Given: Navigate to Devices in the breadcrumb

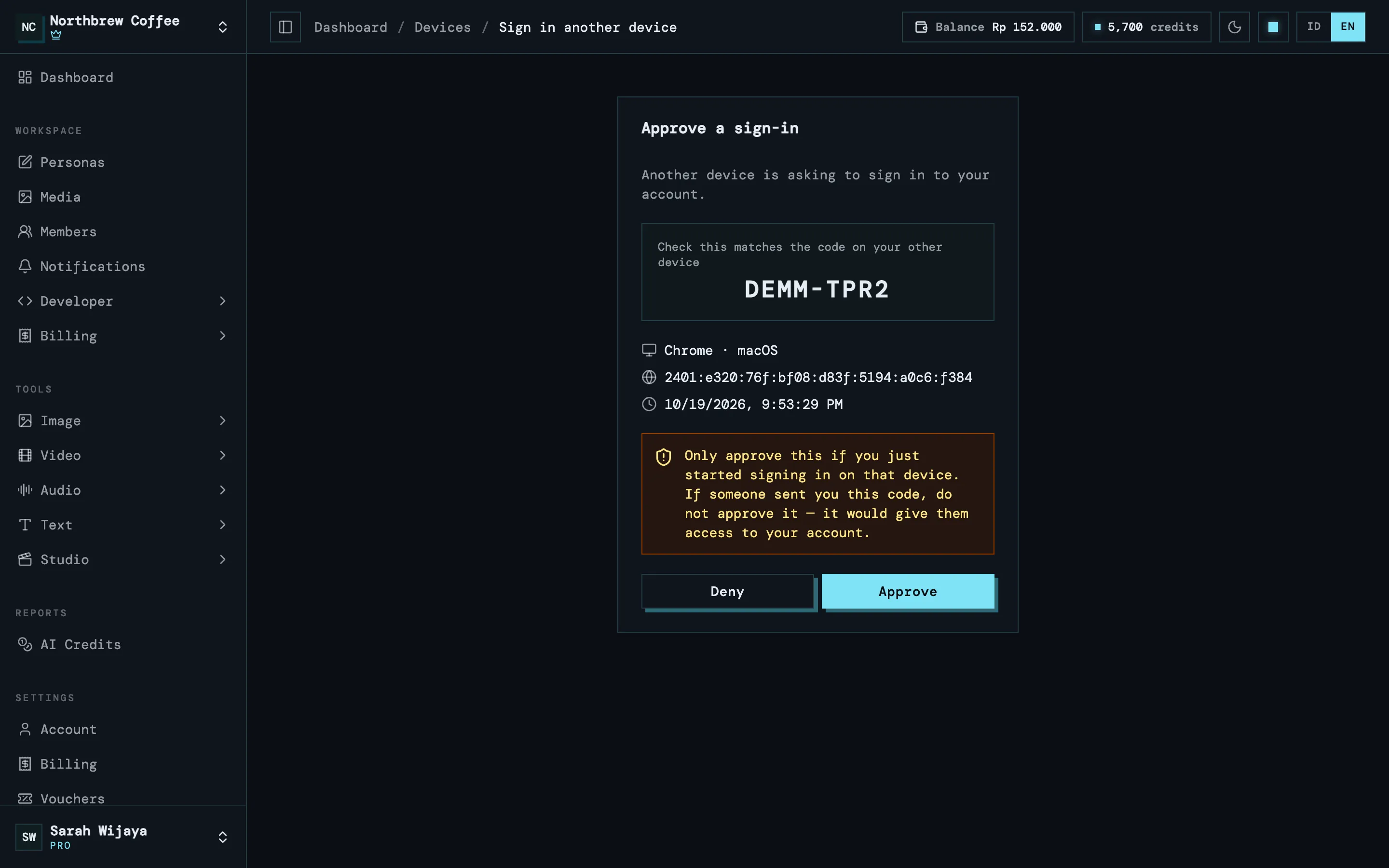Looking at the screenshot, I should pos(443,27).
